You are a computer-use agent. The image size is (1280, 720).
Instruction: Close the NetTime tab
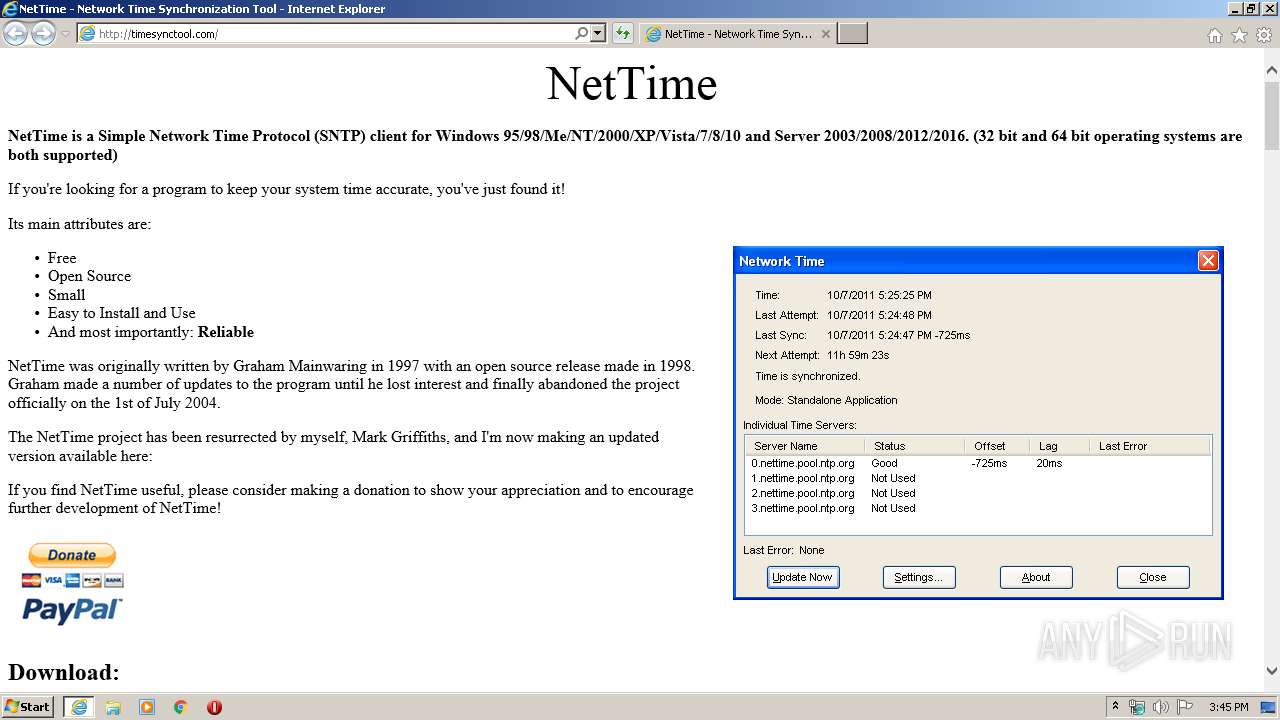(825, 34)
